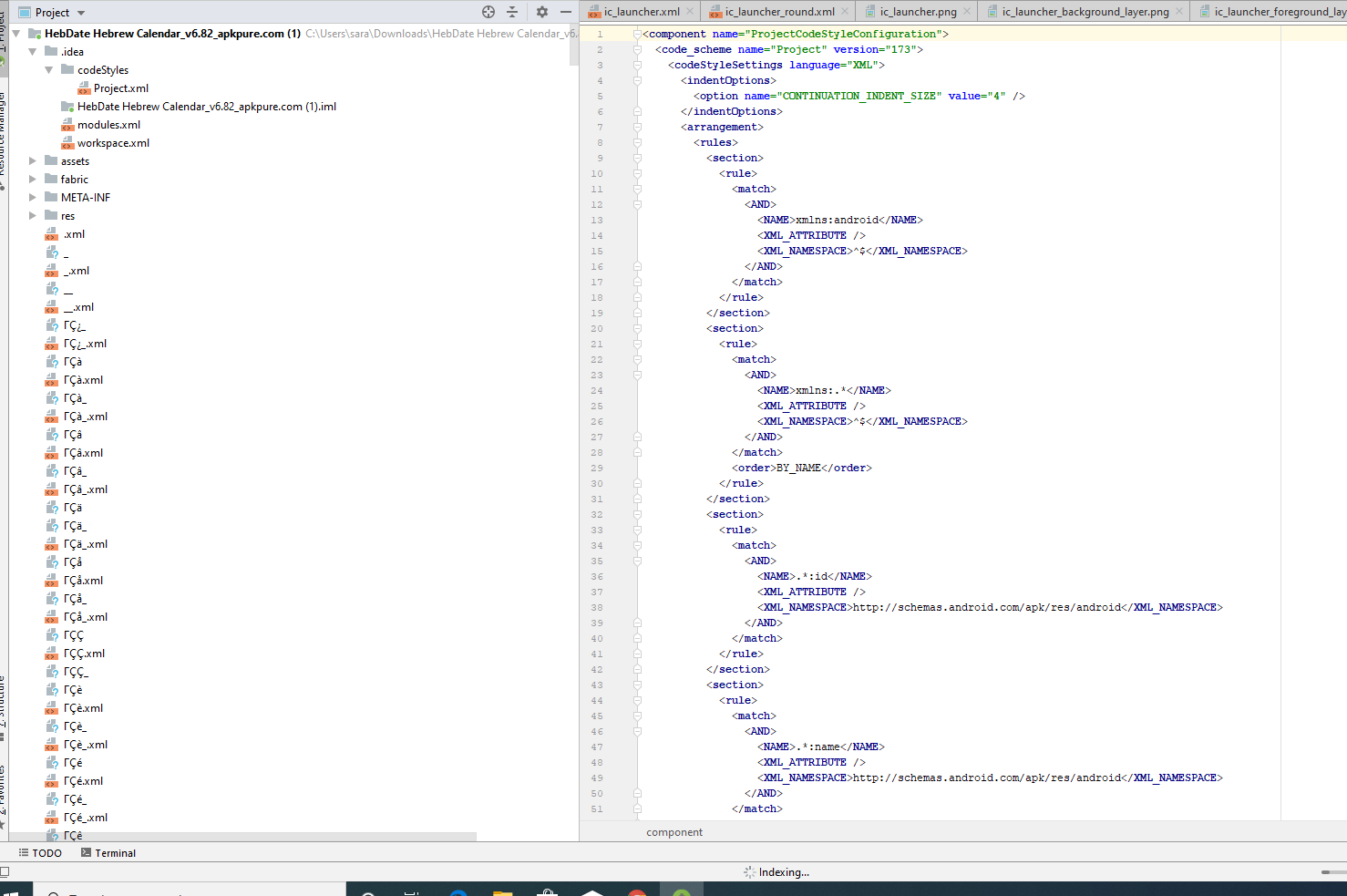Click the Indexing progress bar in status bar
Image resolution: width=1347 pixels, height=896 pixels.
[1333, 872]
